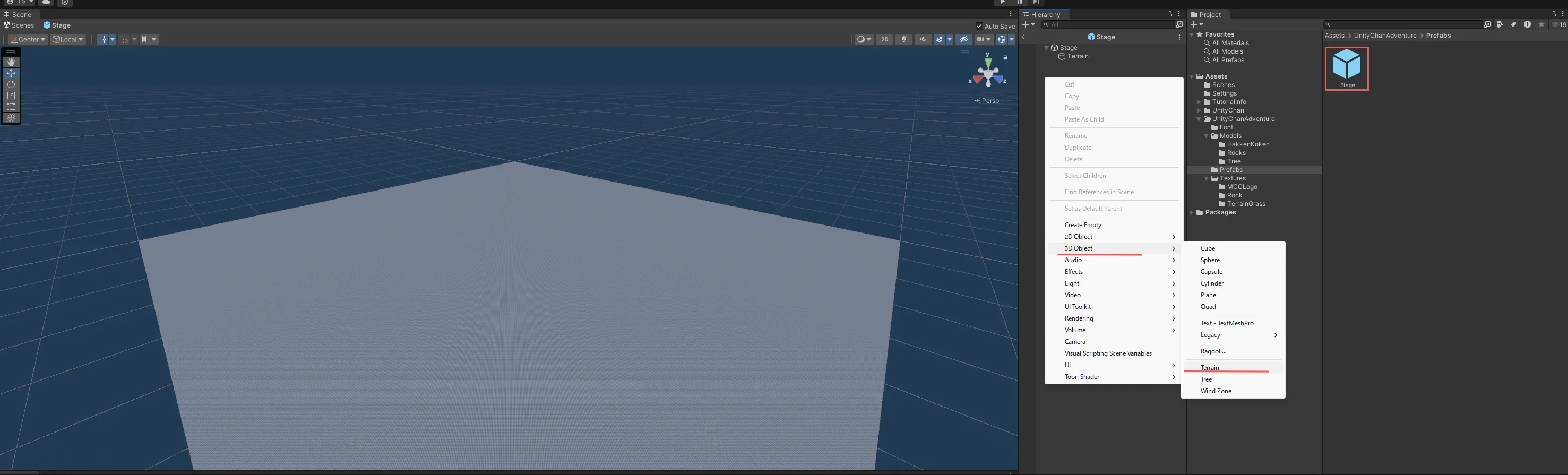The height and width of the screenshot is (475, 1568).
Task: Click the search by type icon in Project
Action: click(1500, 24)
